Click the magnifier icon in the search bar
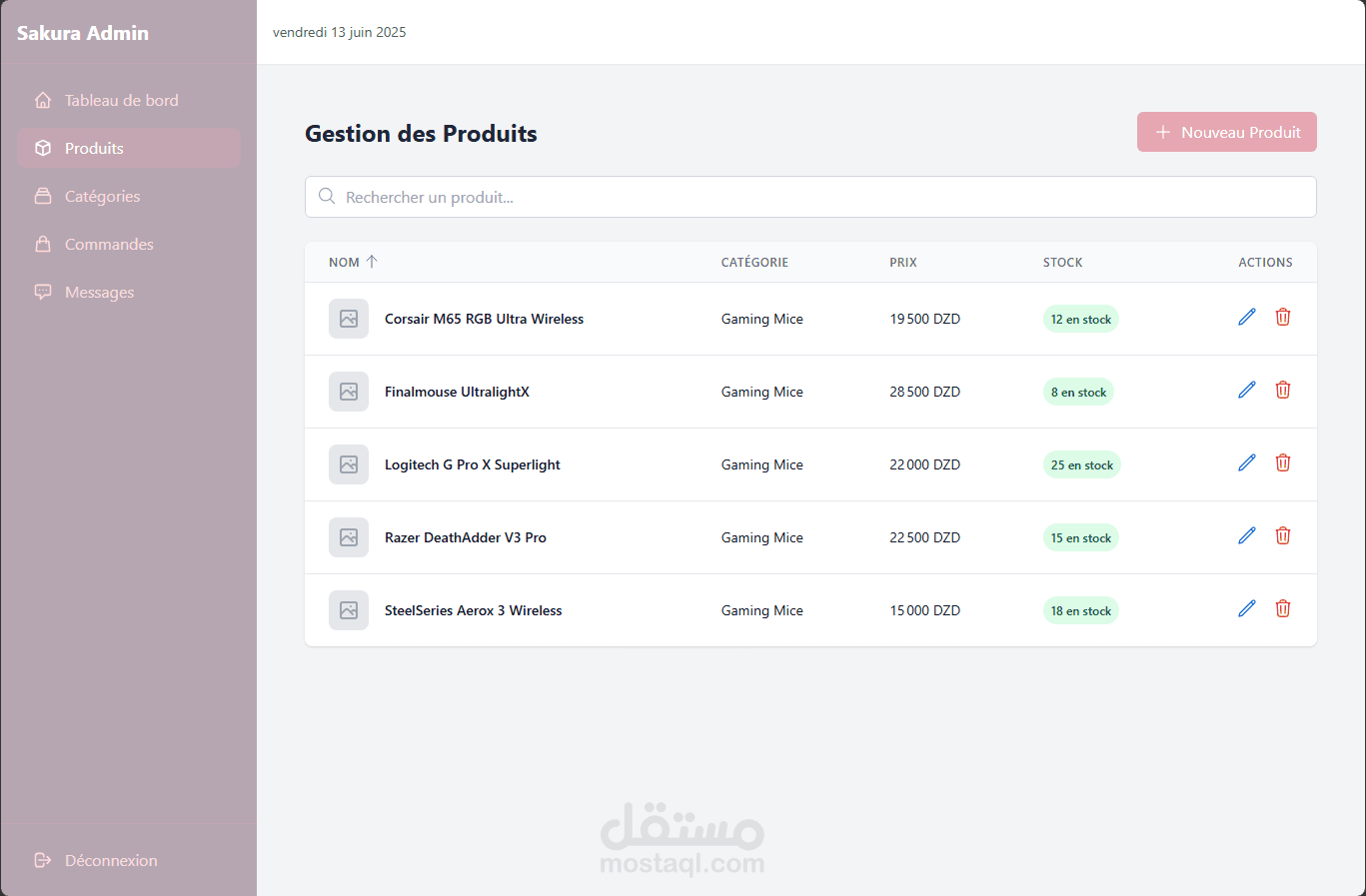 tap(327, 197)
